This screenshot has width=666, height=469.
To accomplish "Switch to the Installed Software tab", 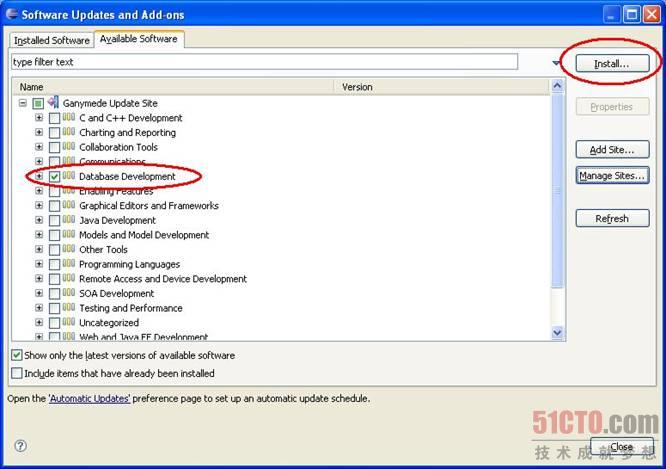I will (51, 40).
